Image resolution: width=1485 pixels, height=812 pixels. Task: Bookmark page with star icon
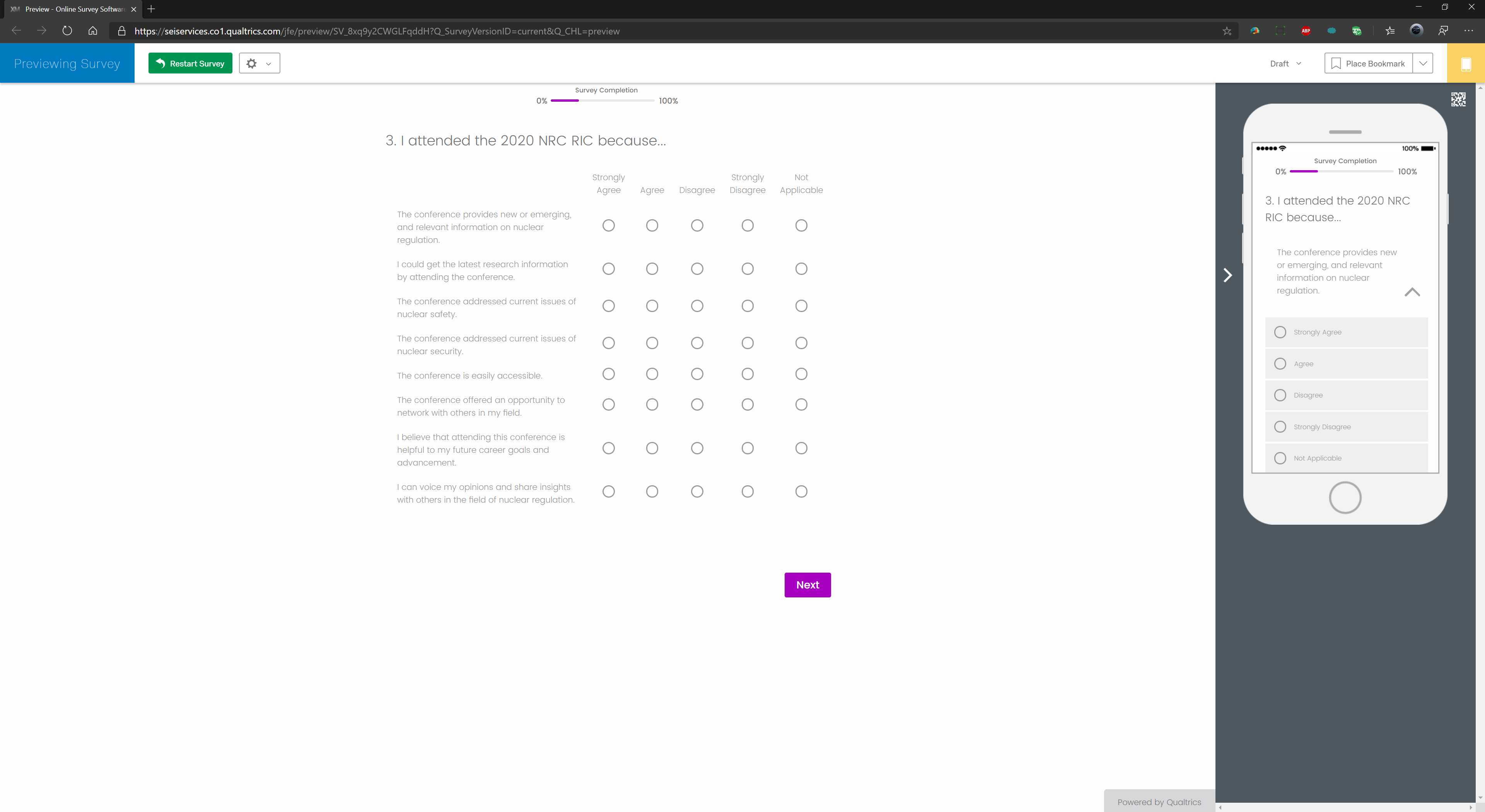pos(1227,31)
